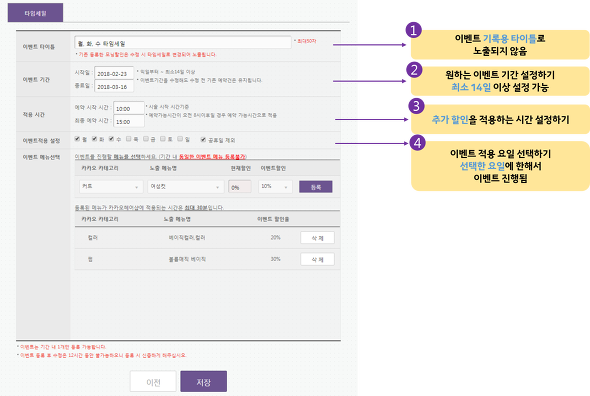
Task: Check the 금 weekday checkbox
Action: click(x=146, y=139)
